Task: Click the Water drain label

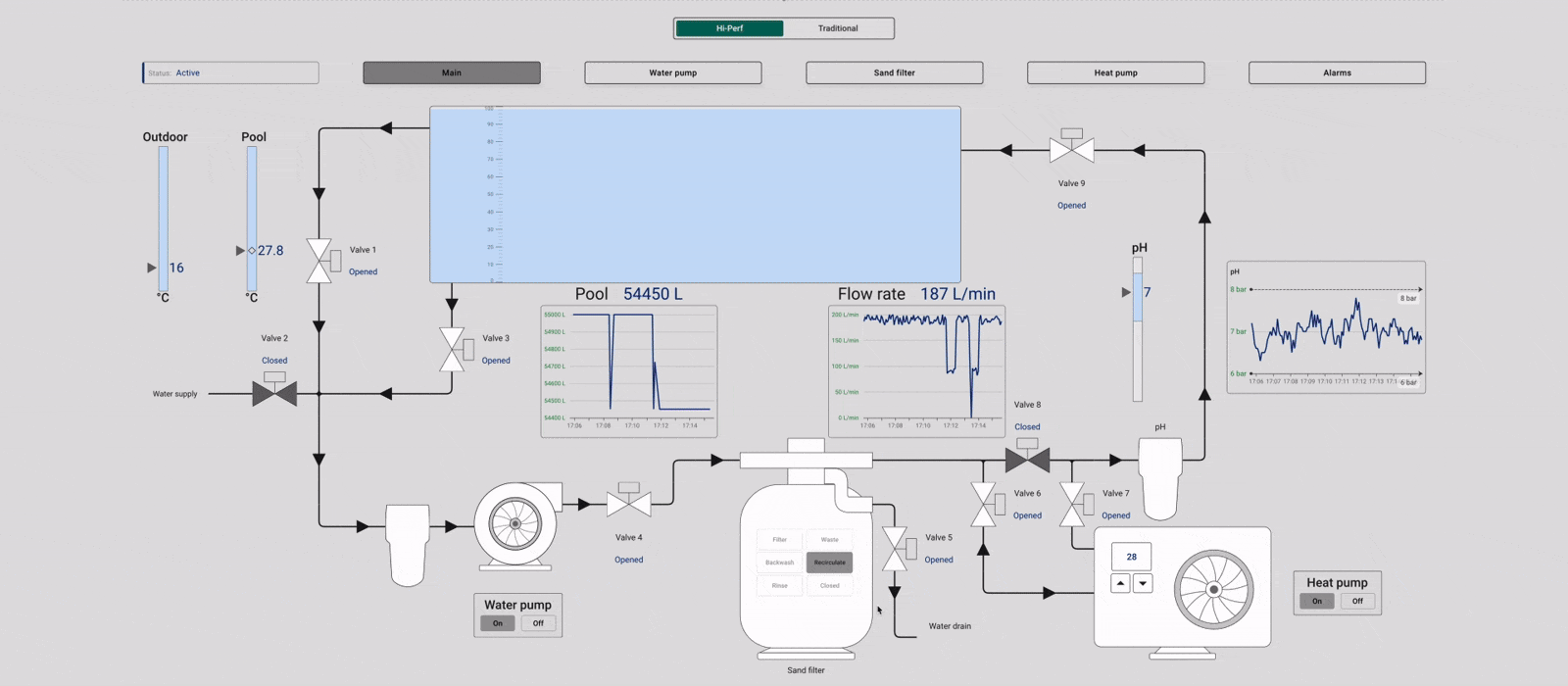Action: point(950,626)
